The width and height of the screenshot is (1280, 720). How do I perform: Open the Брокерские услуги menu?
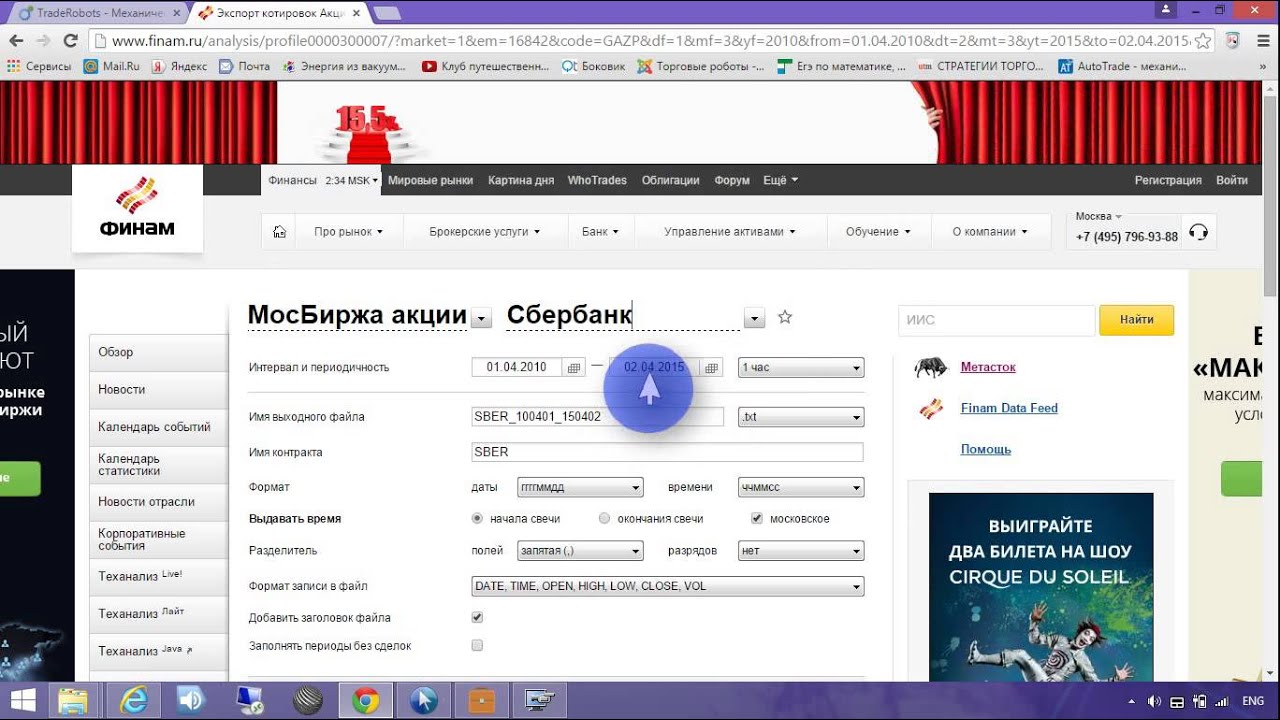click(485, 232)
